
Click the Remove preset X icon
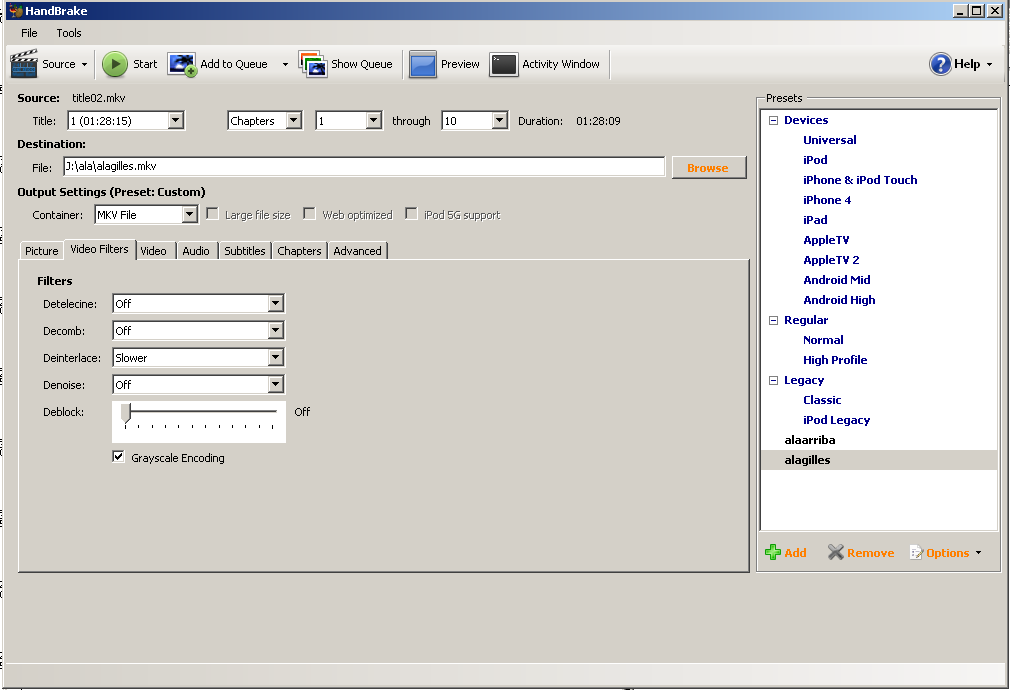click(835, 552)
